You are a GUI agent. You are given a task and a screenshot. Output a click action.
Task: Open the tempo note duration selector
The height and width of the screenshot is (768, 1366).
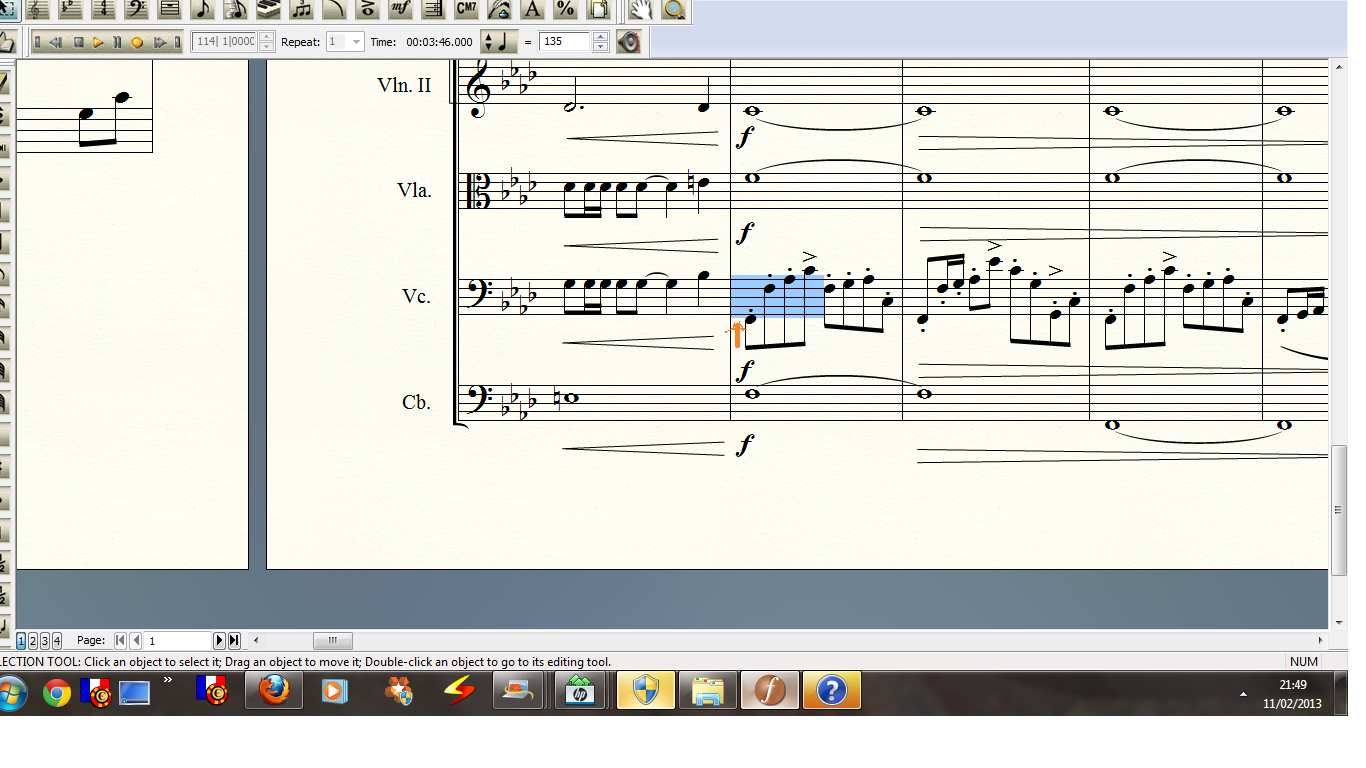499,42
